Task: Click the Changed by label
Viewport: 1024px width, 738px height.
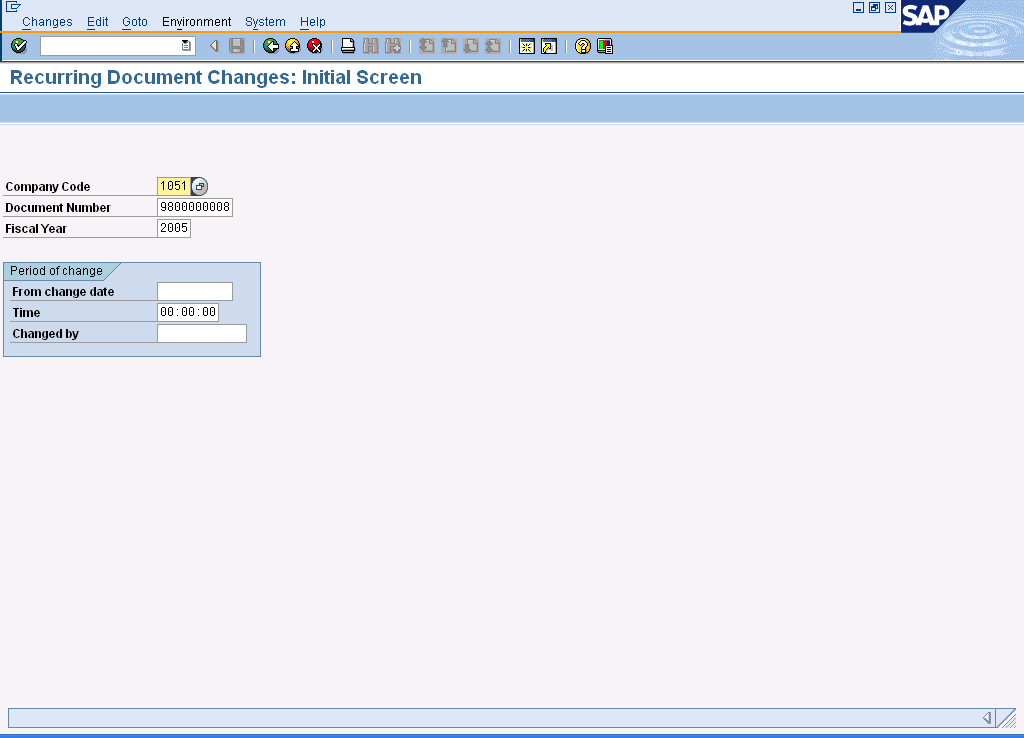Action: (x=45, y=334)
